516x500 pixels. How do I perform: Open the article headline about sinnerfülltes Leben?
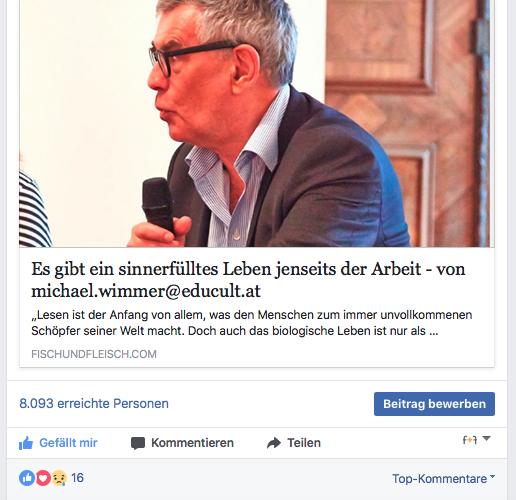[248, 280]
